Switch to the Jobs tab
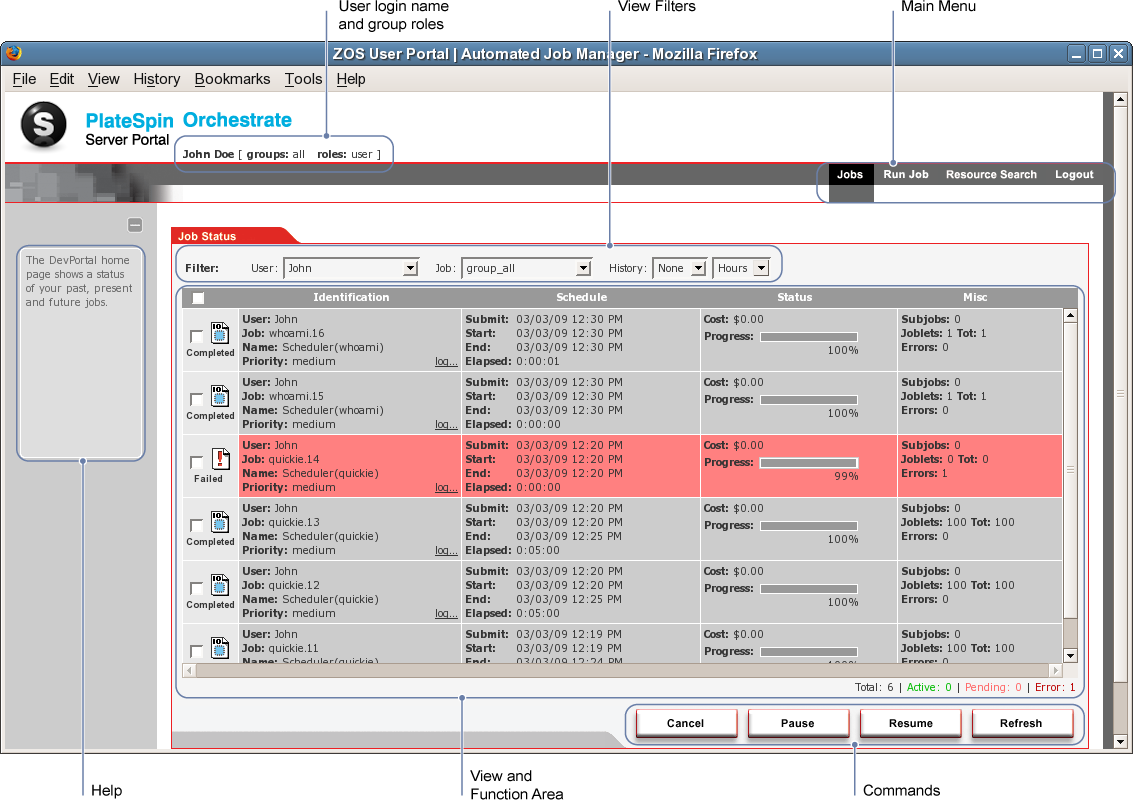The image size is (1133, 800). pyautogui.click(x=850, y=174)
